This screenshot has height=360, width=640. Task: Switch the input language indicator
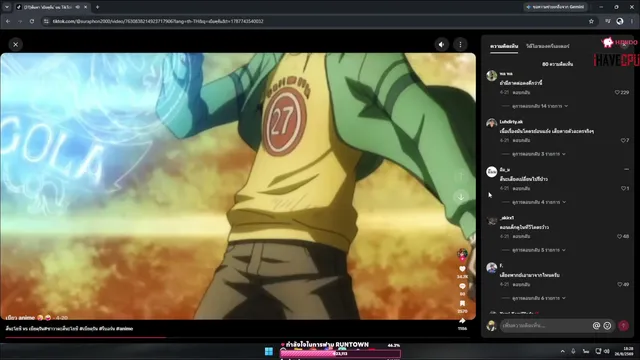586,351
